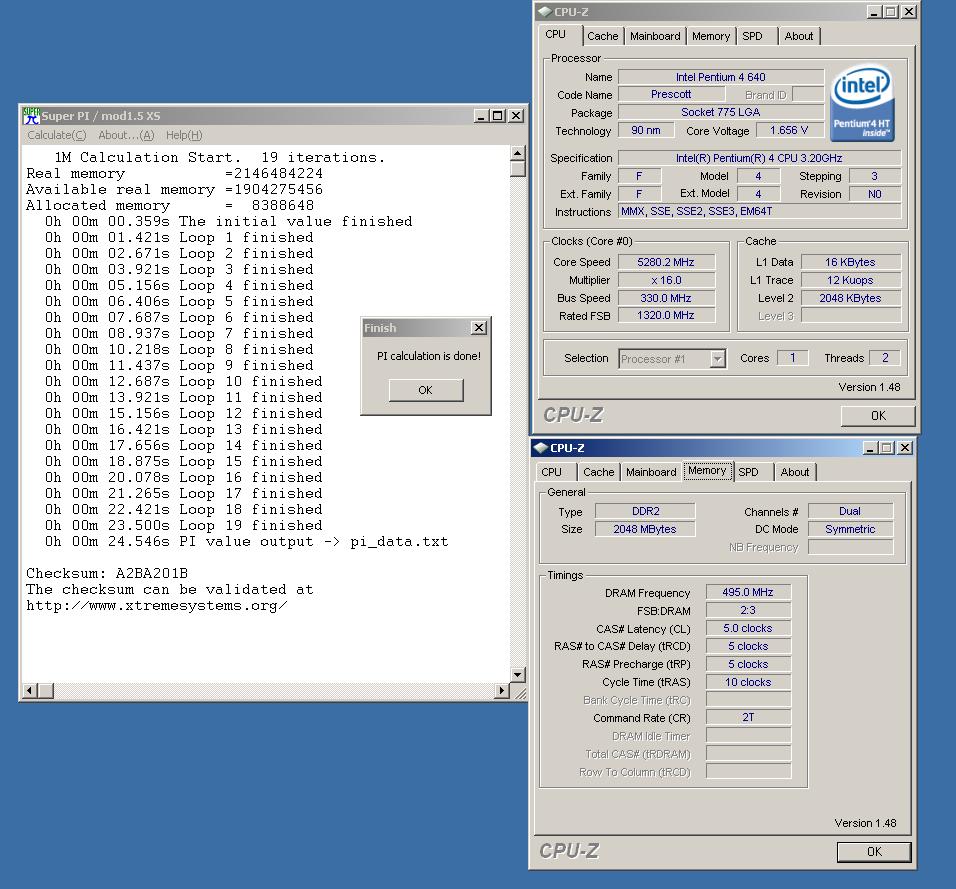Click the Super PI scroll left arrow
The image size is (956, 889).
[x=30, y=690]
